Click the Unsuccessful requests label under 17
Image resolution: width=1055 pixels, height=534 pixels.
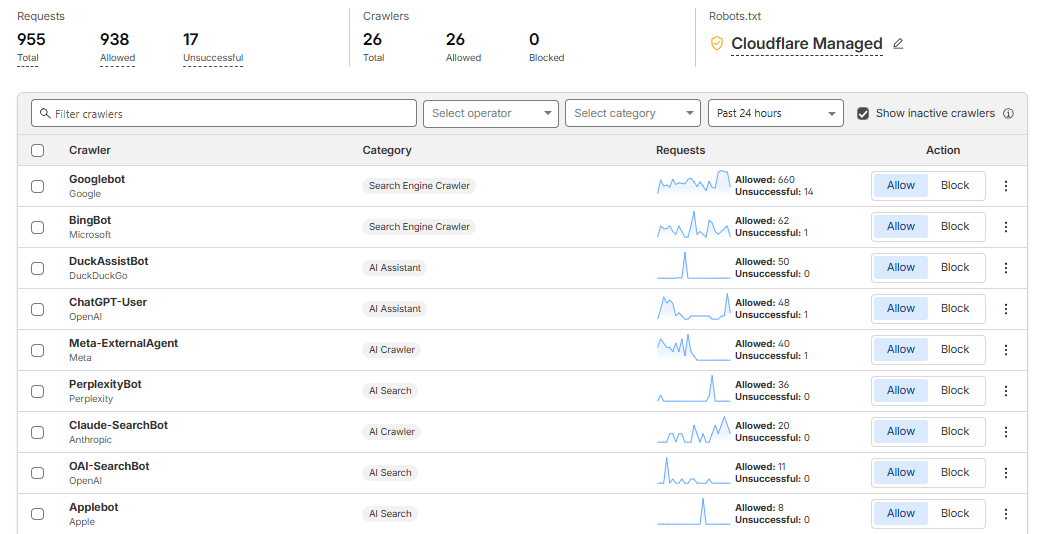(213, 58)
